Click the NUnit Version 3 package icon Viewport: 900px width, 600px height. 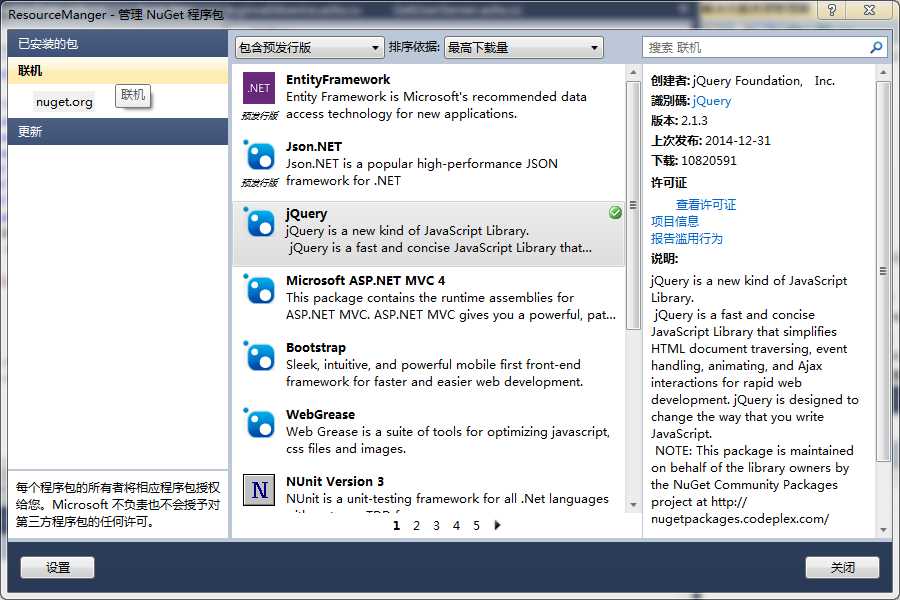click(259, 490)
